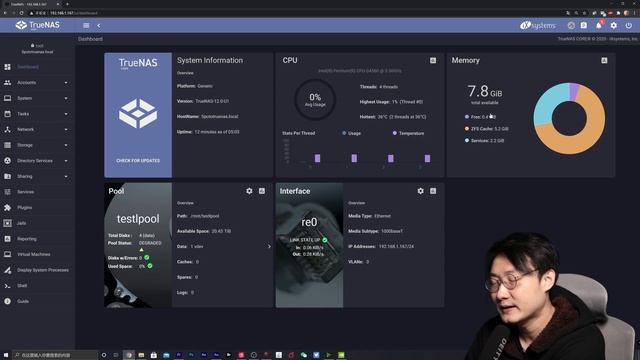Image resolution: width=640 pixels, height=360 pixels.
Task: Click the power icon in header
Action: tap(629, 25)
